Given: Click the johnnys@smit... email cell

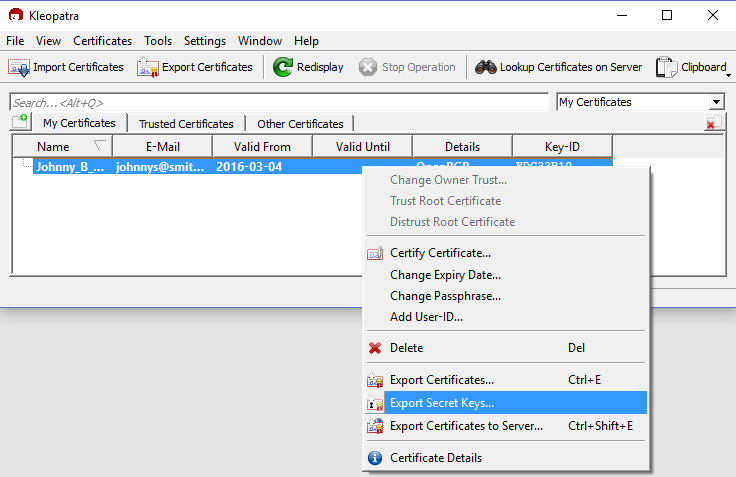Looking at the screenshot, I should click(x=160, y=167).
